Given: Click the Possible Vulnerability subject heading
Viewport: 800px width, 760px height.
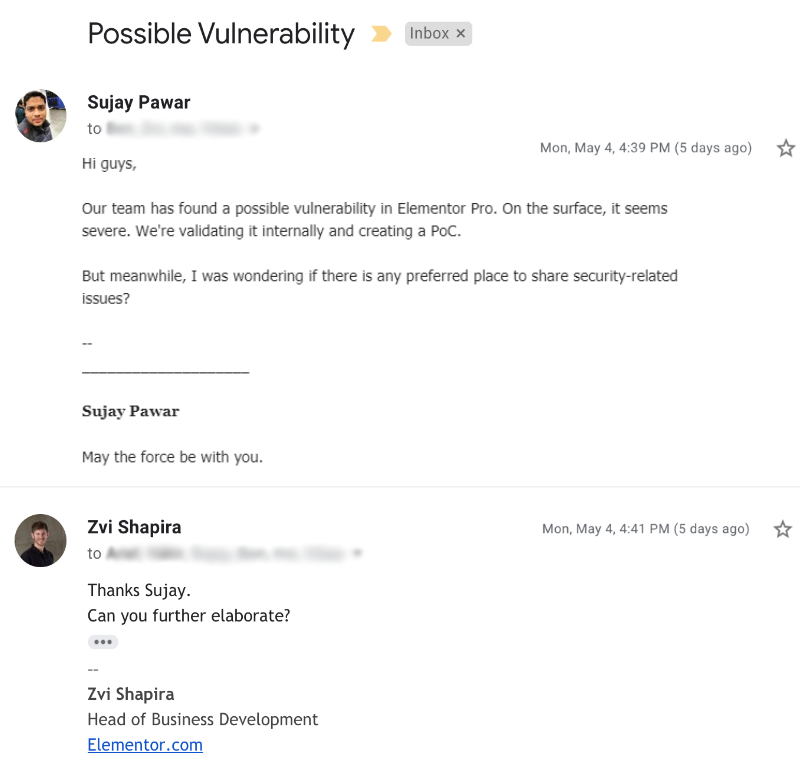Looking at the screenshot, I should [x=221, y=34].
